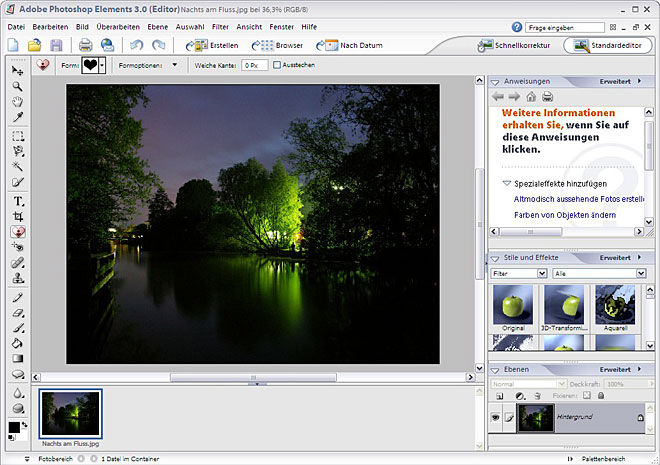This screenshot has width=660, height=465.
Task: Open the Überarbeiten menu
Action: pyautogui.click(x=118, y=27)
